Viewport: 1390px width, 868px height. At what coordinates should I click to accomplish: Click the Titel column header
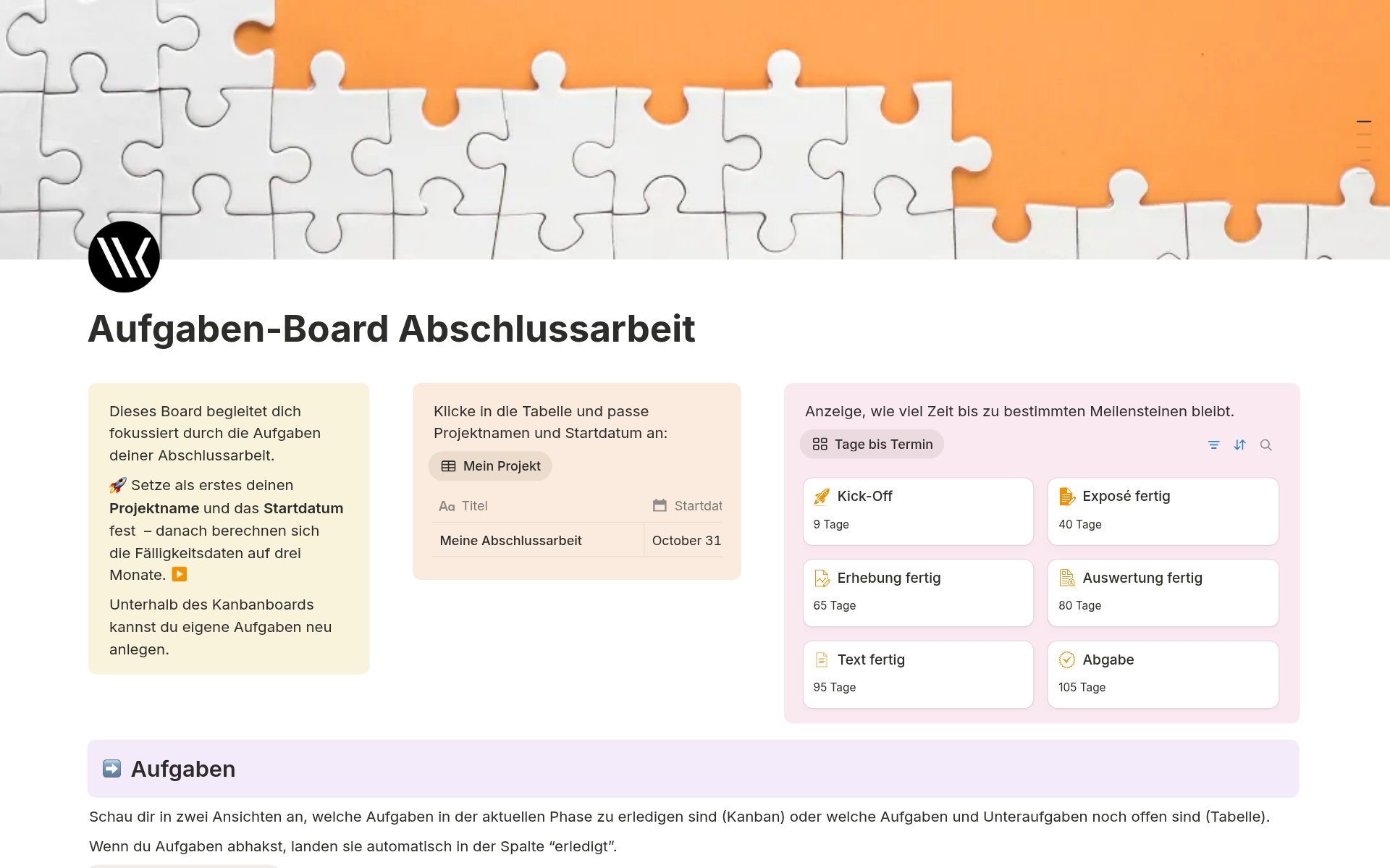click(x=474, y=506)
